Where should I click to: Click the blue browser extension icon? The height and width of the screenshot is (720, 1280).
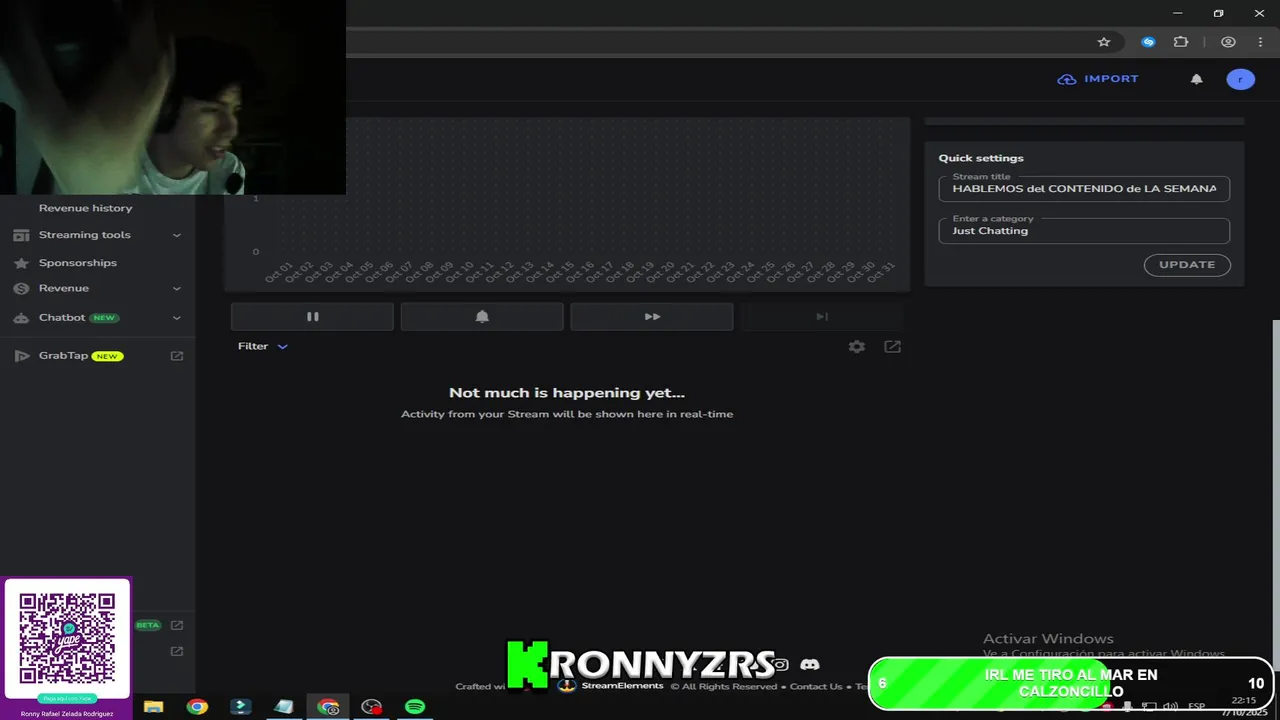(x=1148, y=42)
